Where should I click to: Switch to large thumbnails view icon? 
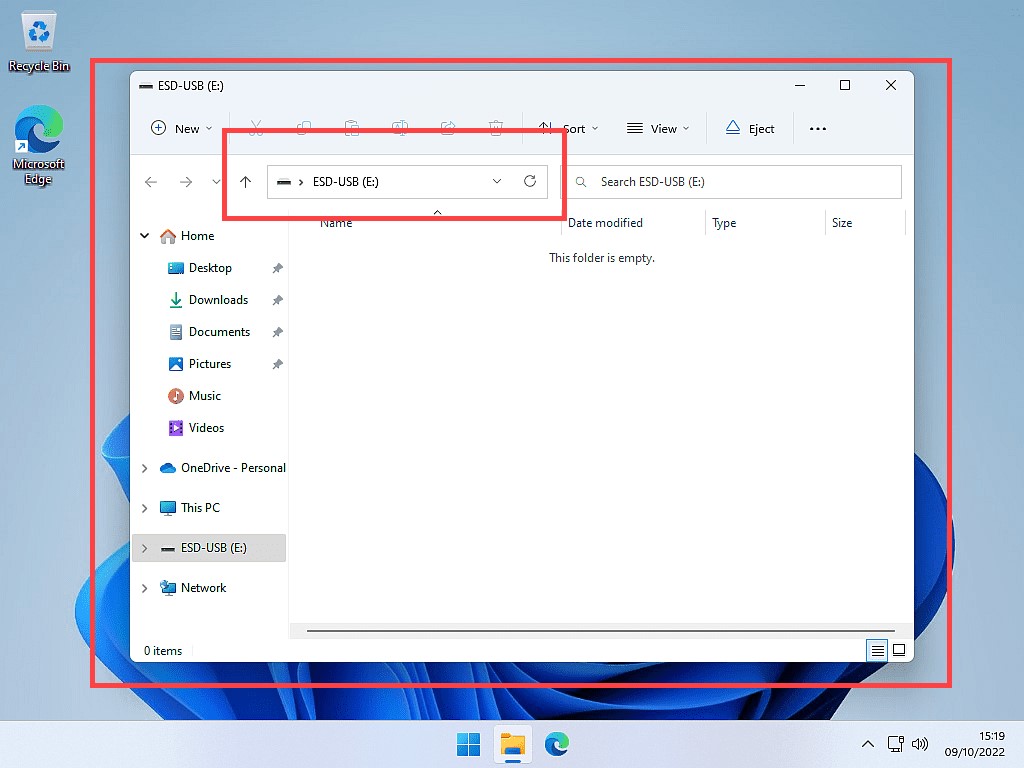(899, 650)
